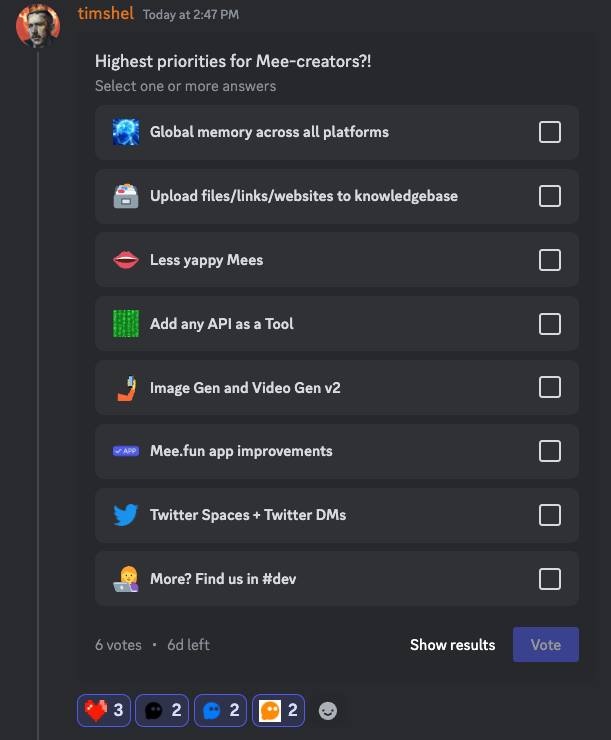
Task: Open the add reaction emoji picker
Action: [328, 711]
